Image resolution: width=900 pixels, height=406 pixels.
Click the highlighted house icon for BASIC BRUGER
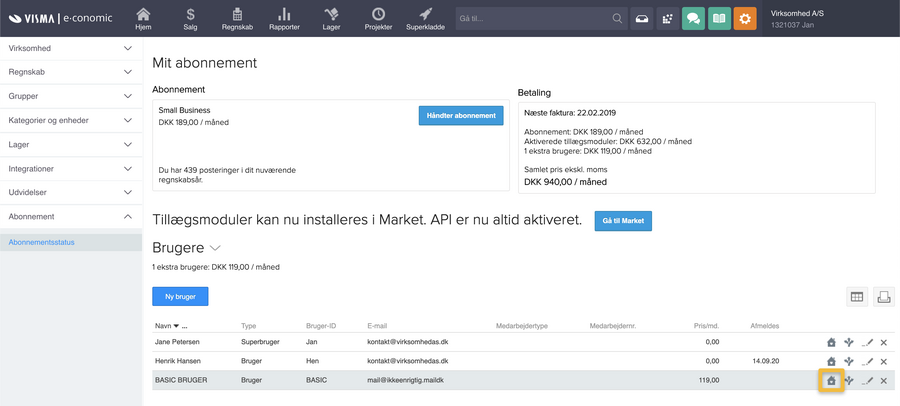coord(830,381)
